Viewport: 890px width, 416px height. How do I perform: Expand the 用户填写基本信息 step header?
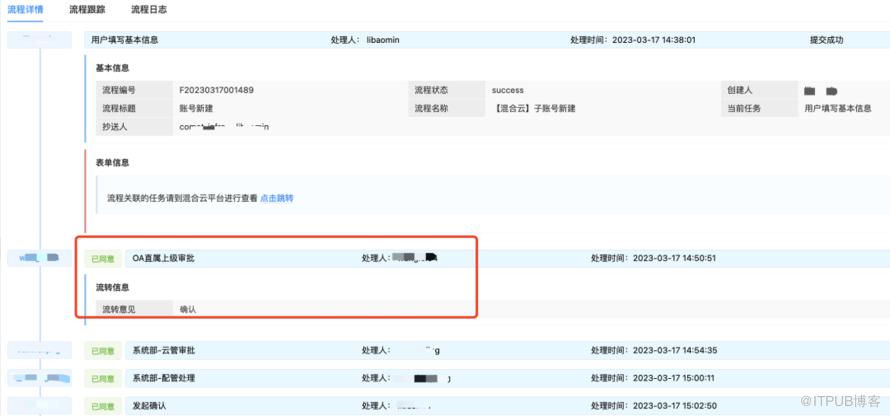click(x=124, y=40)
